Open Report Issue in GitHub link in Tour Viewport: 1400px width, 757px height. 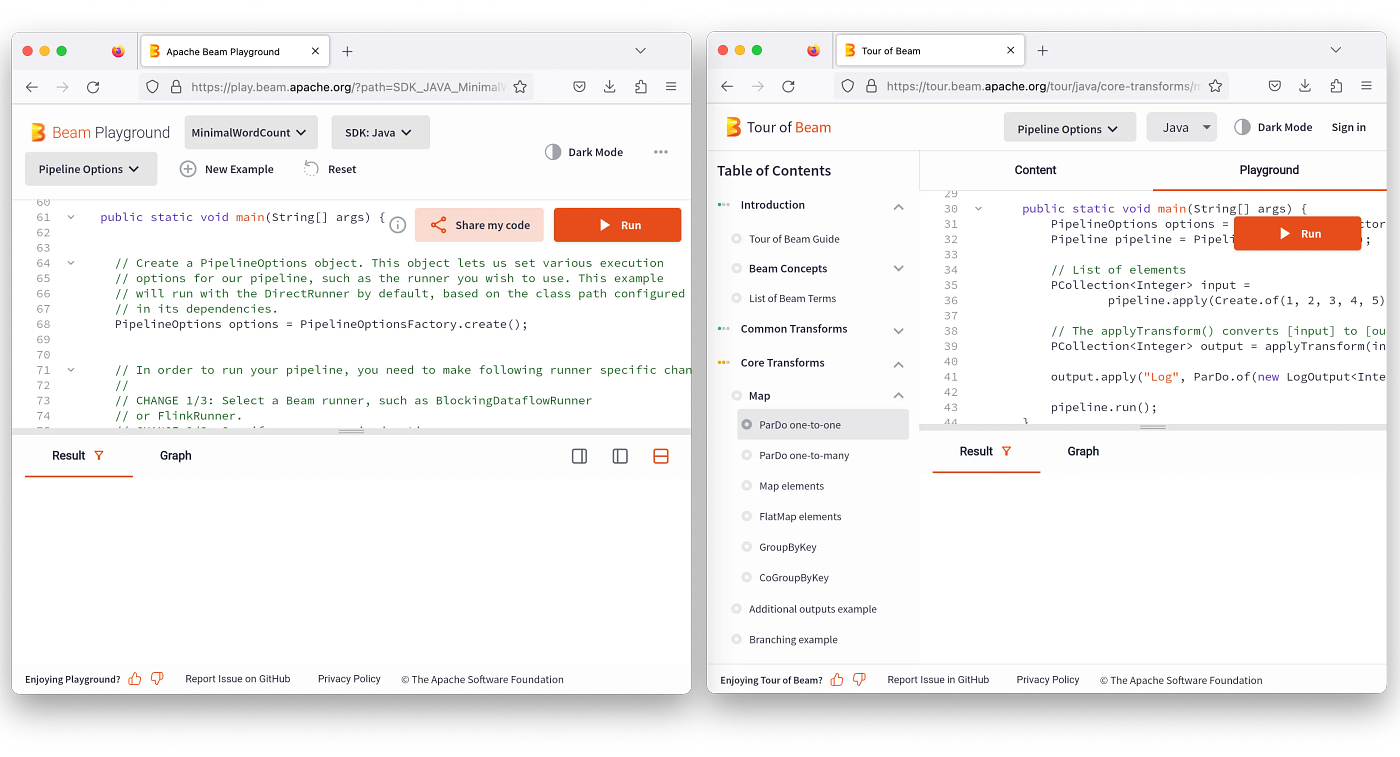click(x=938, y=680)
